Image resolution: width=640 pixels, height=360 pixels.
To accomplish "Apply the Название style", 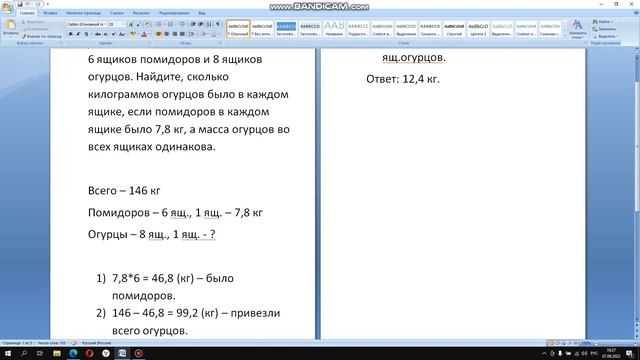I will pos(334,29).
